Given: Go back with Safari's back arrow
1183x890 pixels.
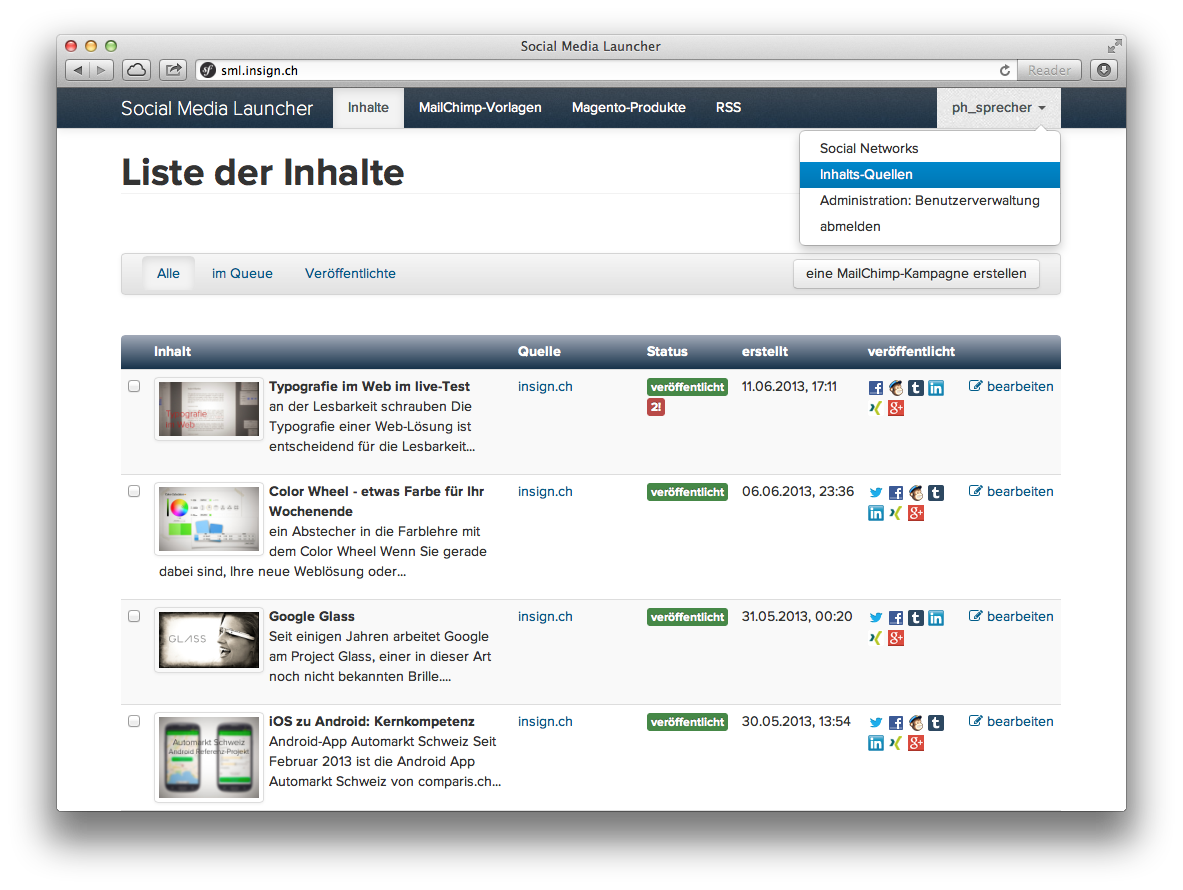Looking at the screenshot, I should click(x=78, y=70).
